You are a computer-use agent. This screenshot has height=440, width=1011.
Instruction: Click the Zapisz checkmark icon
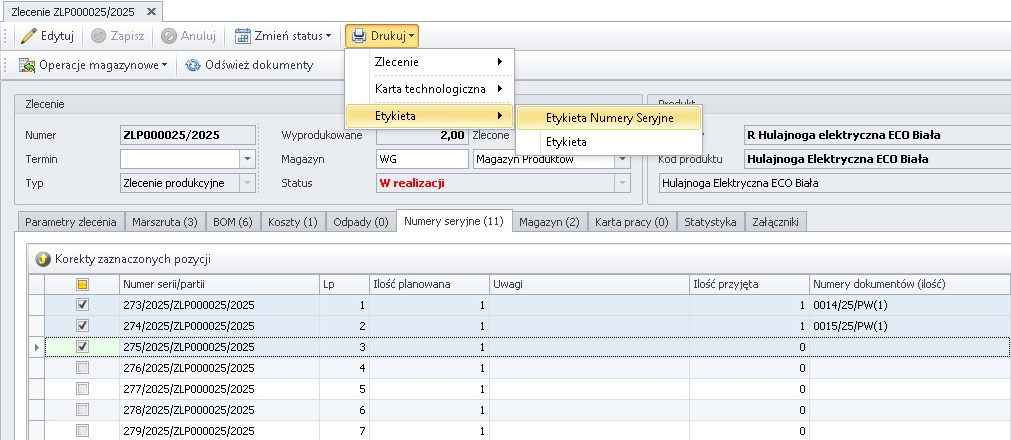click(x=99, y=36)
